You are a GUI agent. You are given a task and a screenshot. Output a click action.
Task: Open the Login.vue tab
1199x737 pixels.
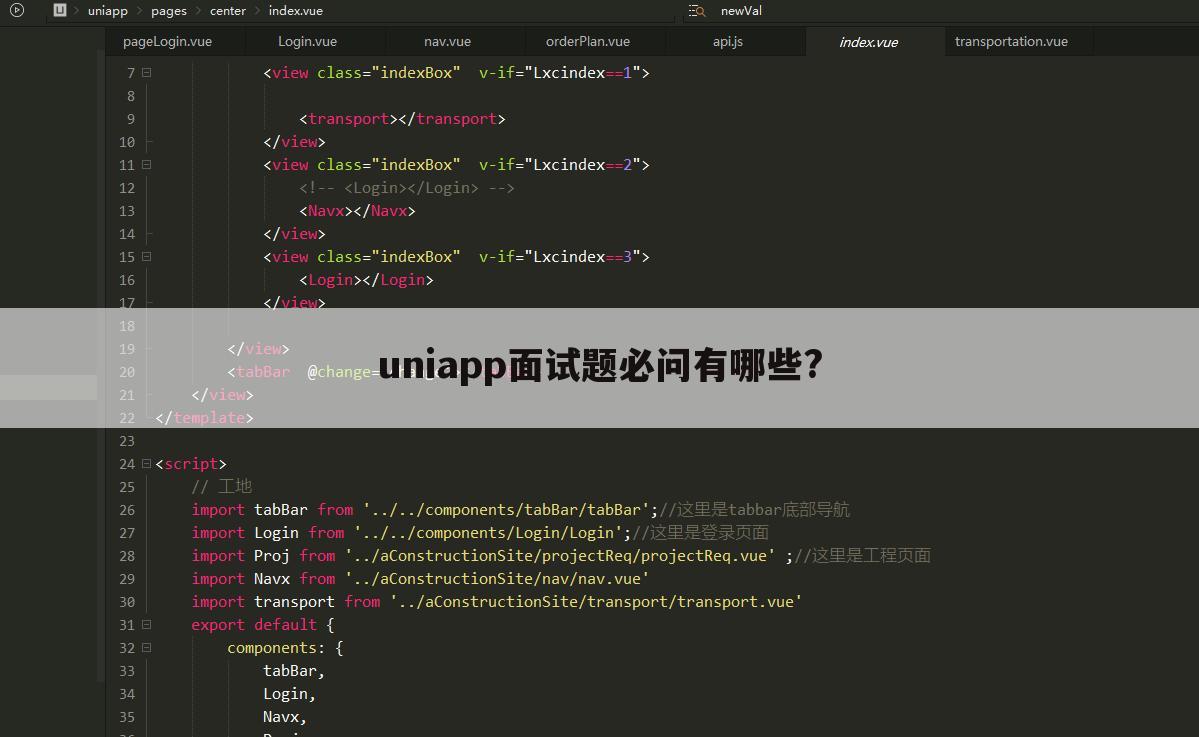307,41
